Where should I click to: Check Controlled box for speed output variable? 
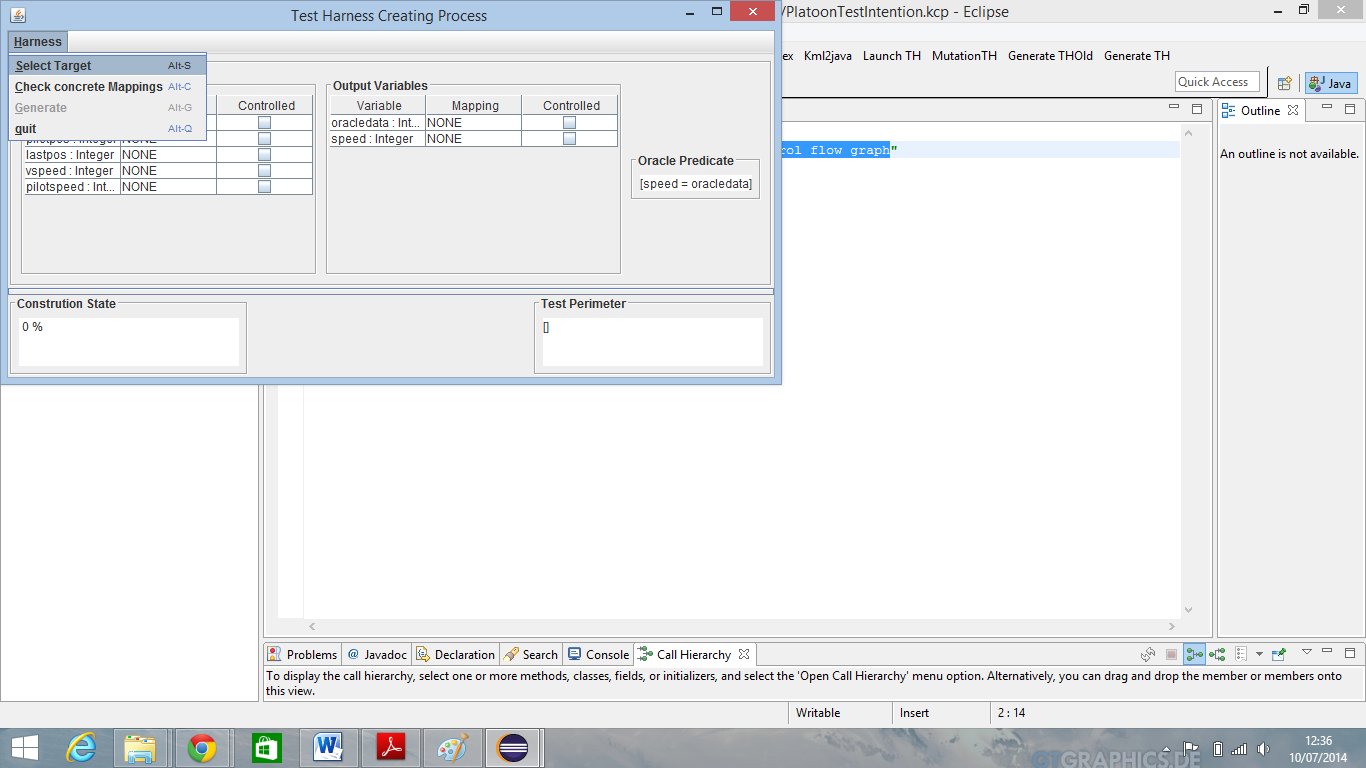point(569,139)
